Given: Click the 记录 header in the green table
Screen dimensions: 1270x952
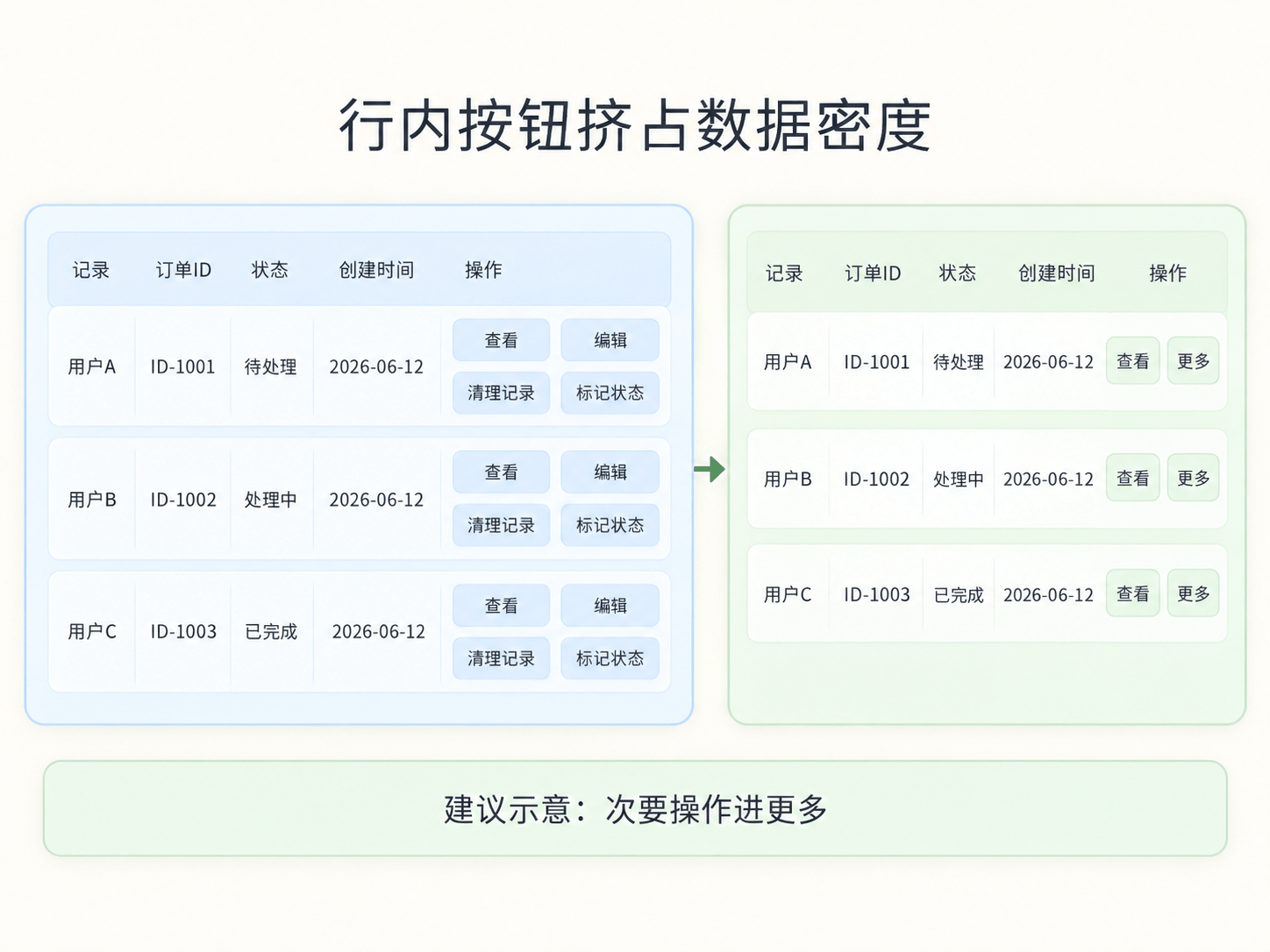Looking at the screenshot, I should tap(784, 274).
